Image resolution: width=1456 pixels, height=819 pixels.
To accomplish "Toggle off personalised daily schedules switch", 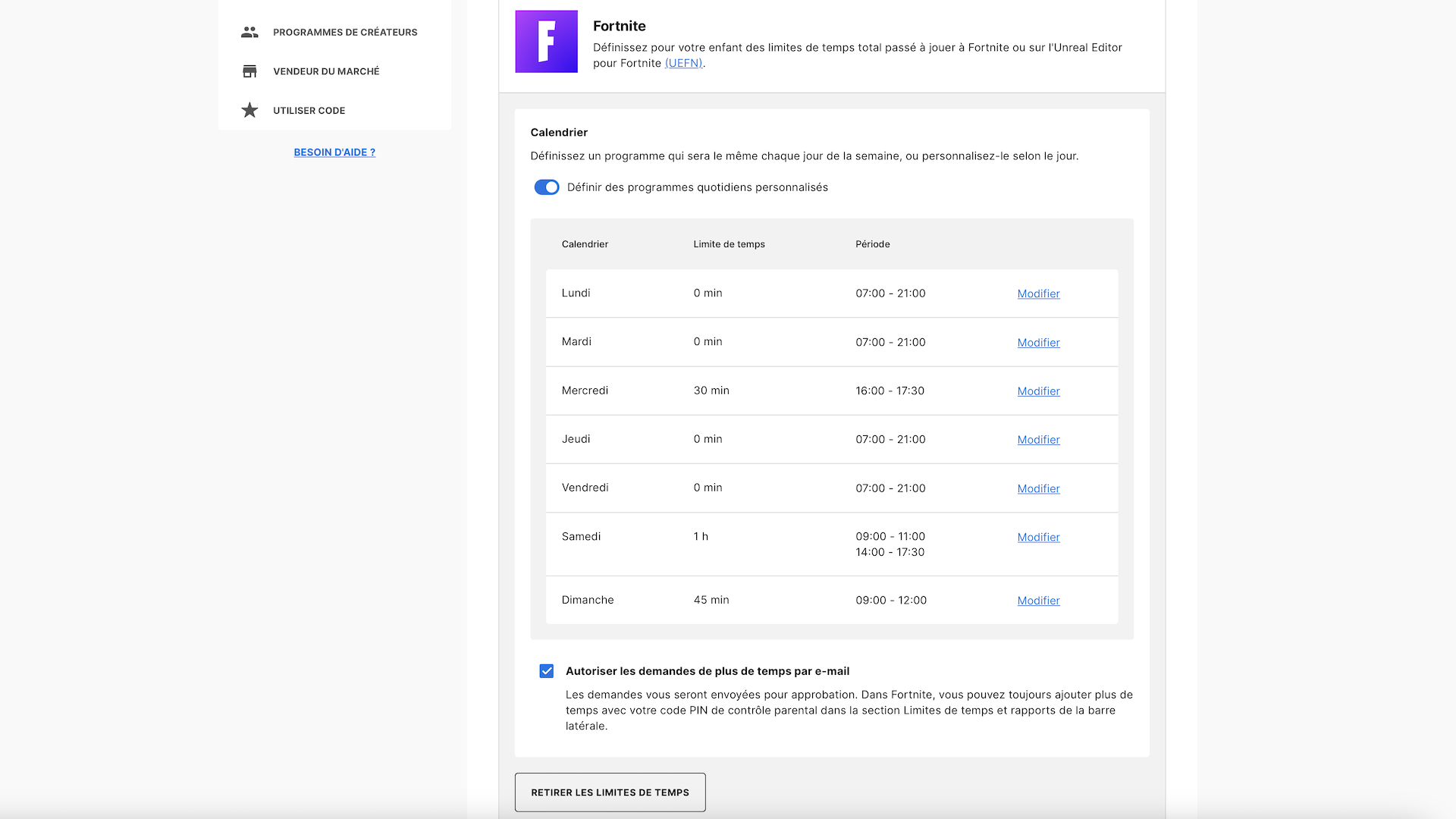I will pos(546,187).
